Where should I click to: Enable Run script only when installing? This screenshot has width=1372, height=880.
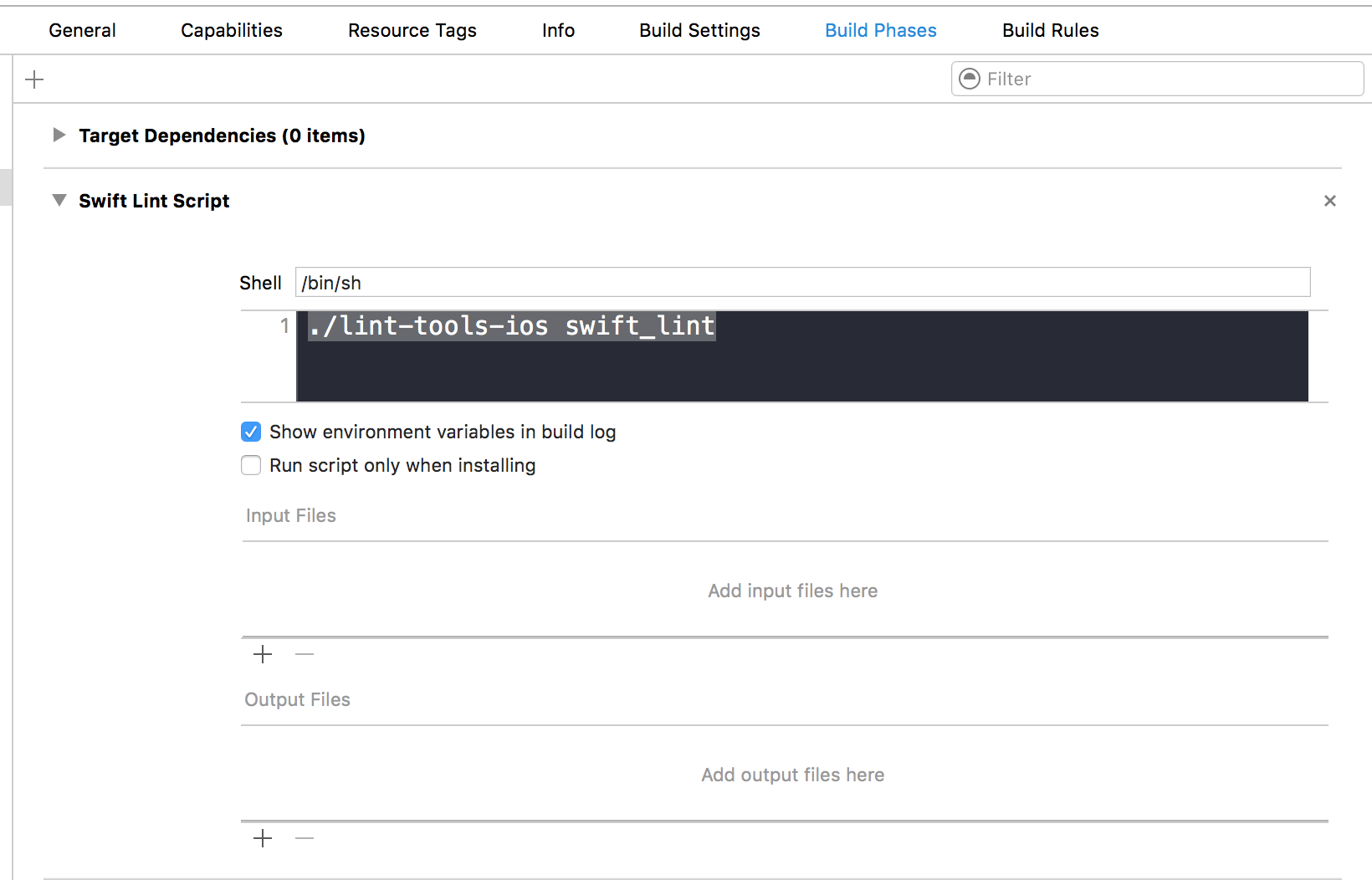point(251,465)
